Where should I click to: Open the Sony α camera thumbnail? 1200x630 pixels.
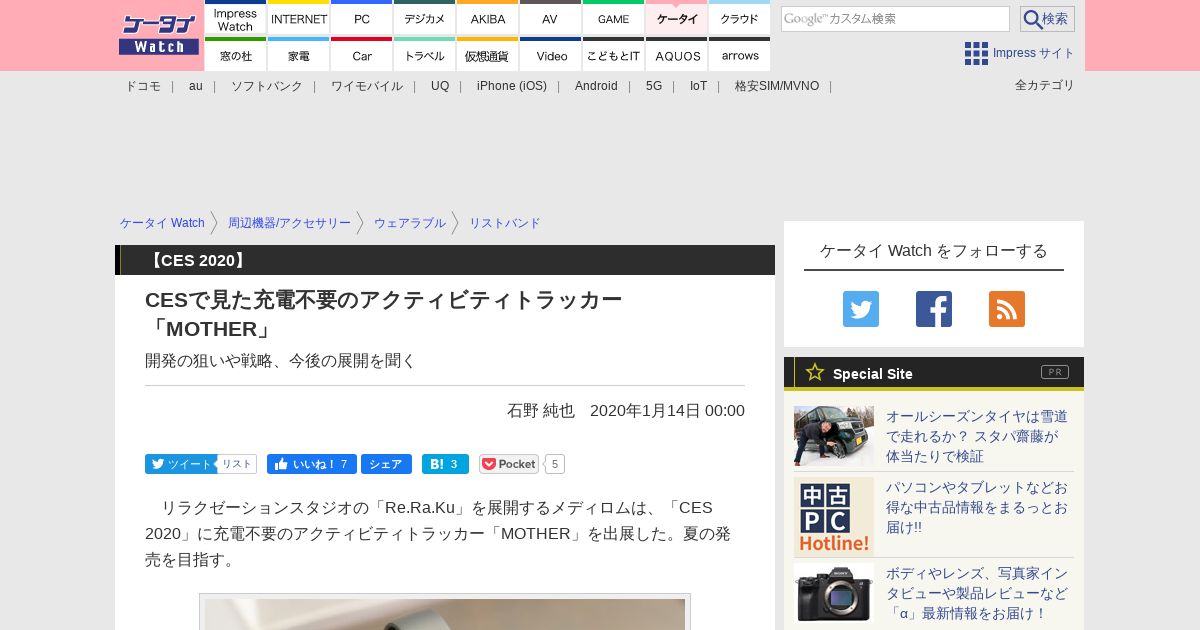tap(834, 593)
